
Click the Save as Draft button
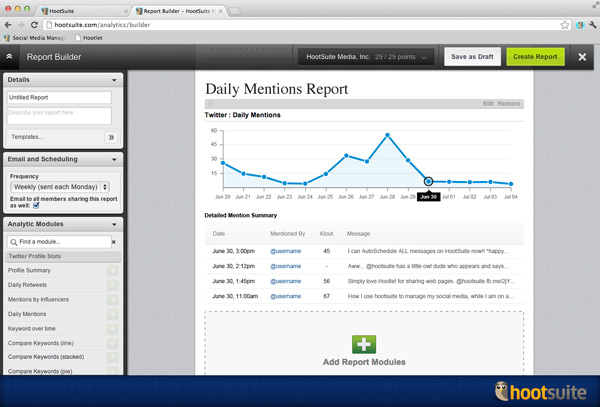click(472, 57)
